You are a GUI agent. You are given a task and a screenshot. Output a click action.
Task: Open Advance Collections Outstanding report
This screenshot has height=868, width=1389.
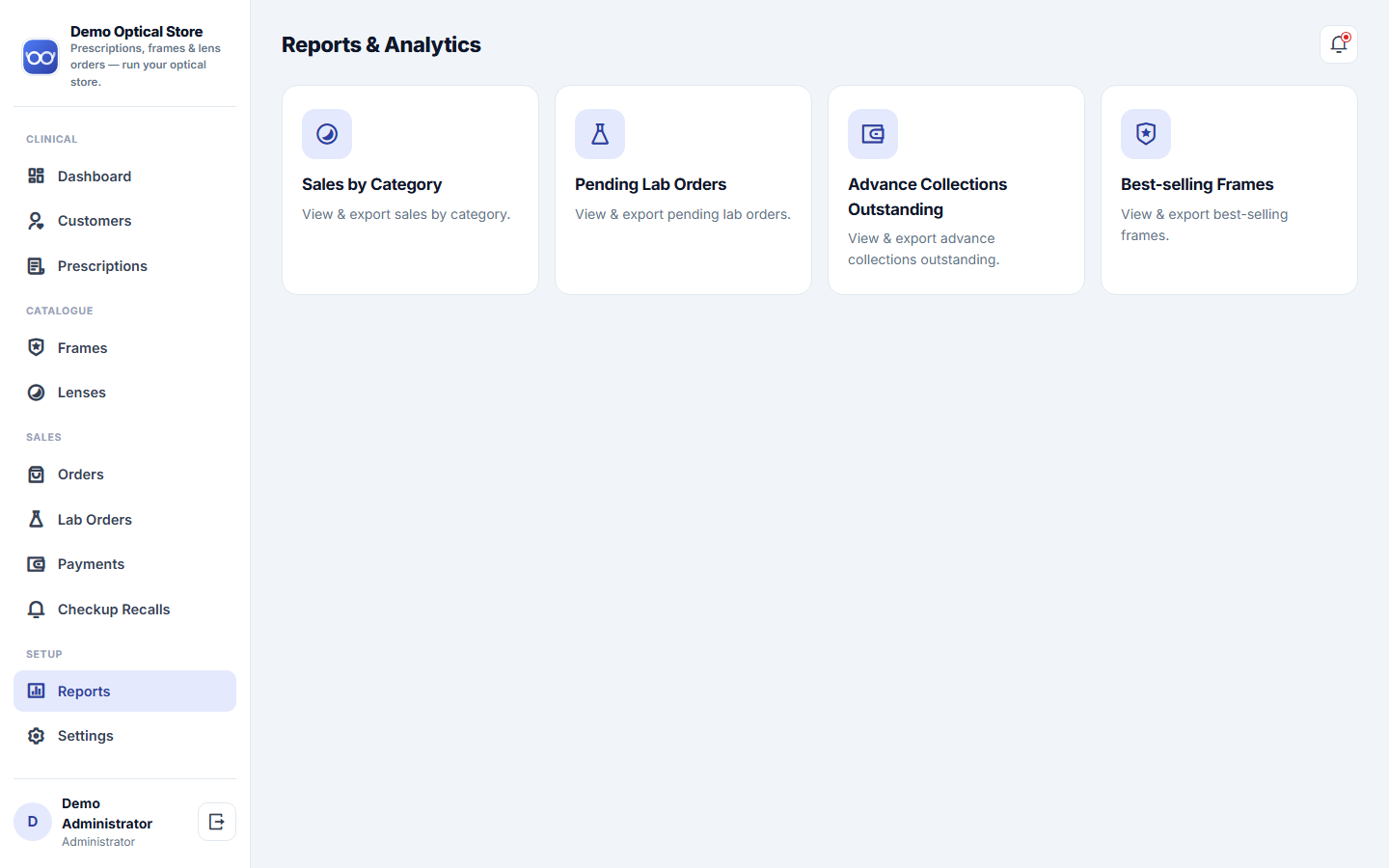point(956,190)
